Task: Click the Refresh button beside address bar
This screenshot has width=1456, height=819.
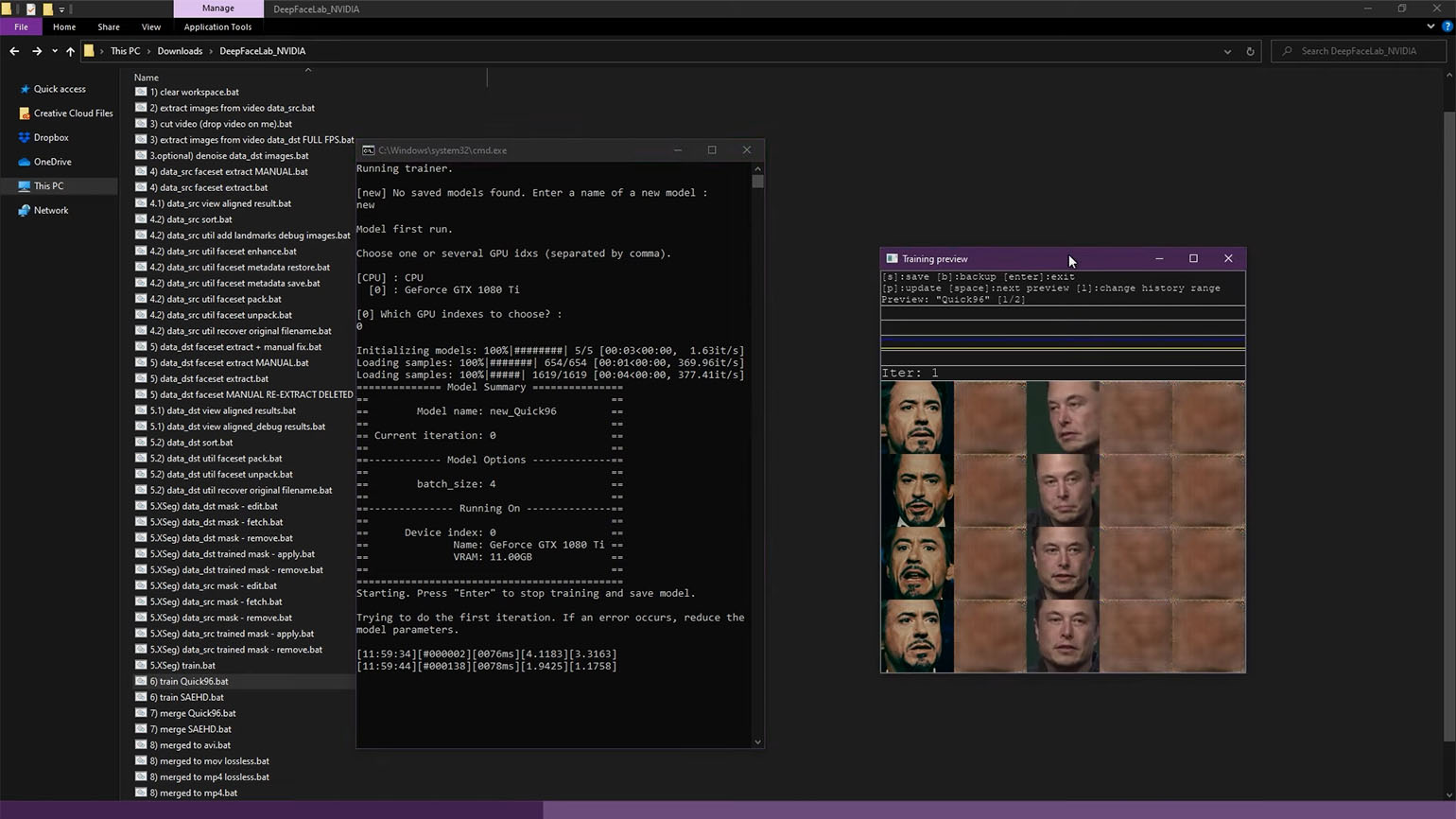Action: pos(1250,51)
